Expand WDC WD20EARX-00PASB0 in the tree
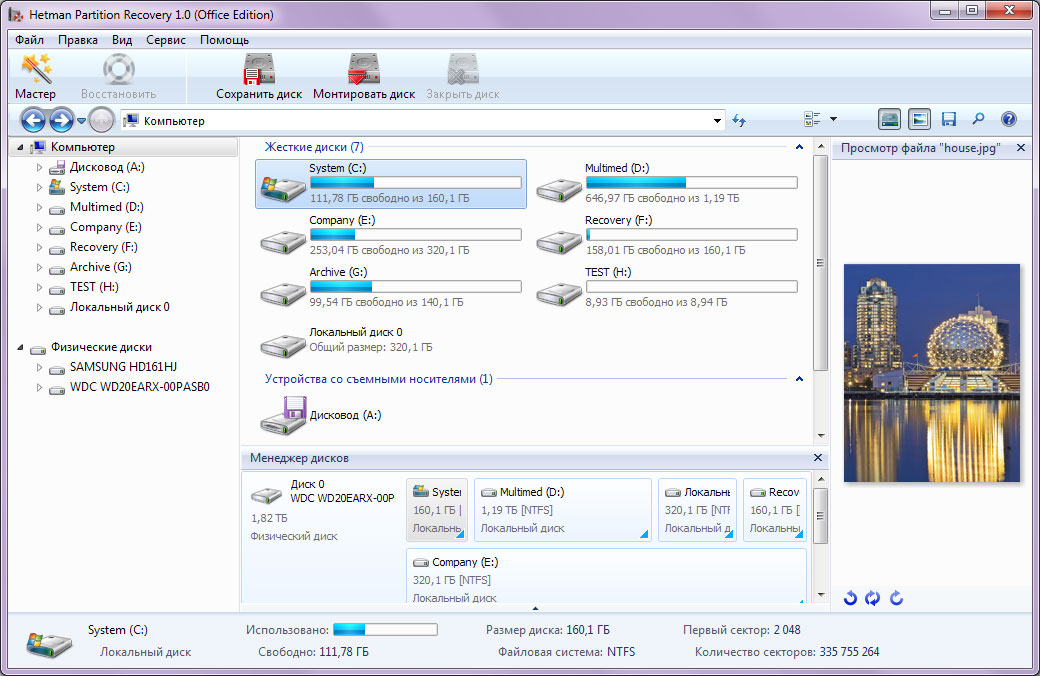The image size is (1040, 676). [39, 387]
